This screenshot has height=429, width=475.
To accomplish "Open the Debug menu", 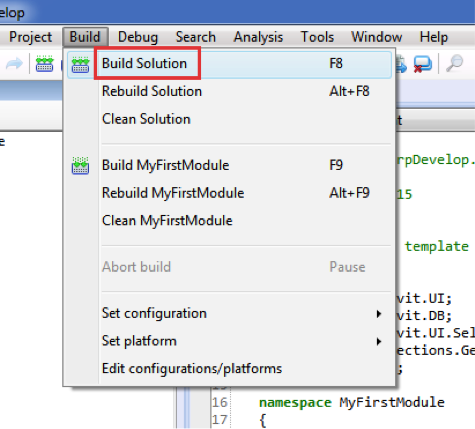I will pos(138,37).
